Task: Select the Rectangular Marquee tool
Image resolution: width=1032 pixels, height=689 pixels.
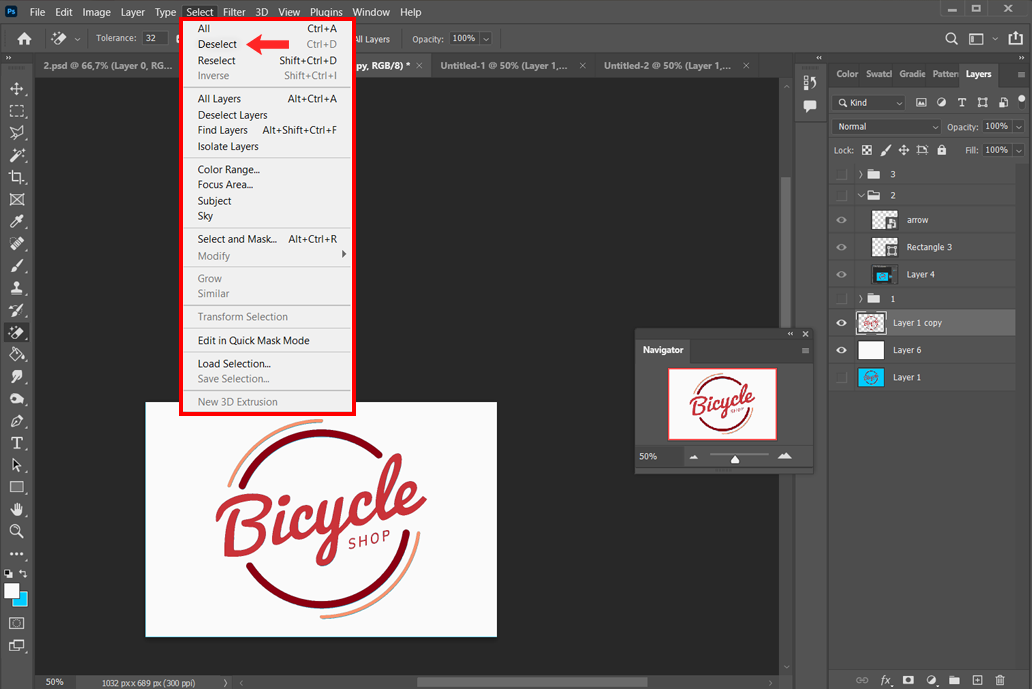Action: coord(17,111)
